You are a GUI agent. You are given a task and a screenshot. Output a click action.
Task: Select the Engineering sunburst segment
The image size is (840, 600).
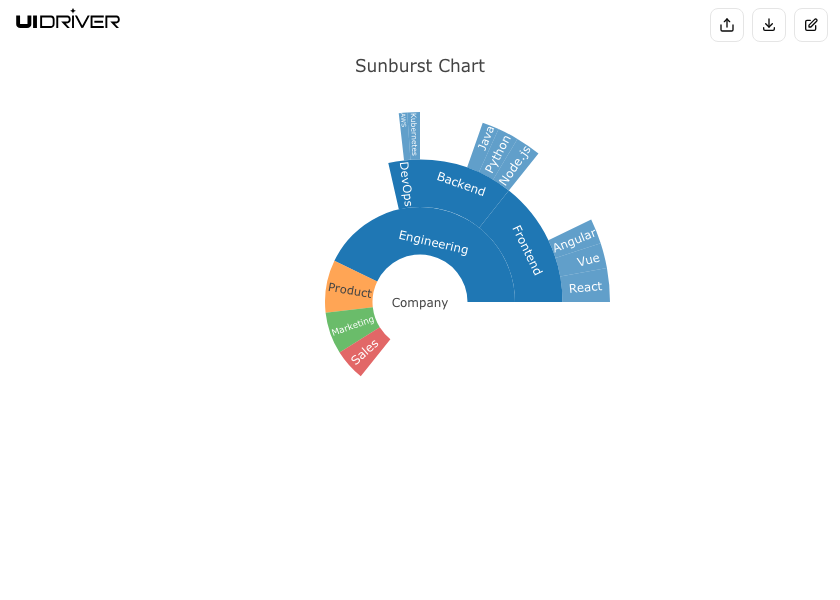coord(433,242)
